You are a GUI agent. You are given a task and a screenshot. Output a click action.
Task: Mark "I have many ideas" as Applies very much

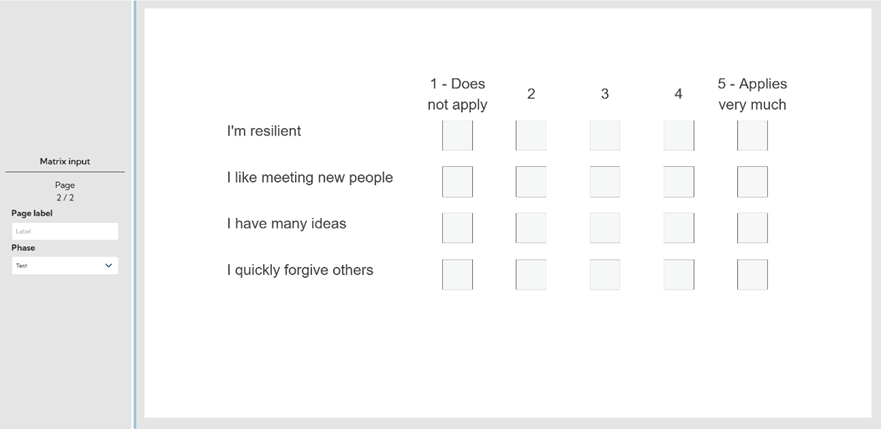pyautogui.click(x=752, y=228)
